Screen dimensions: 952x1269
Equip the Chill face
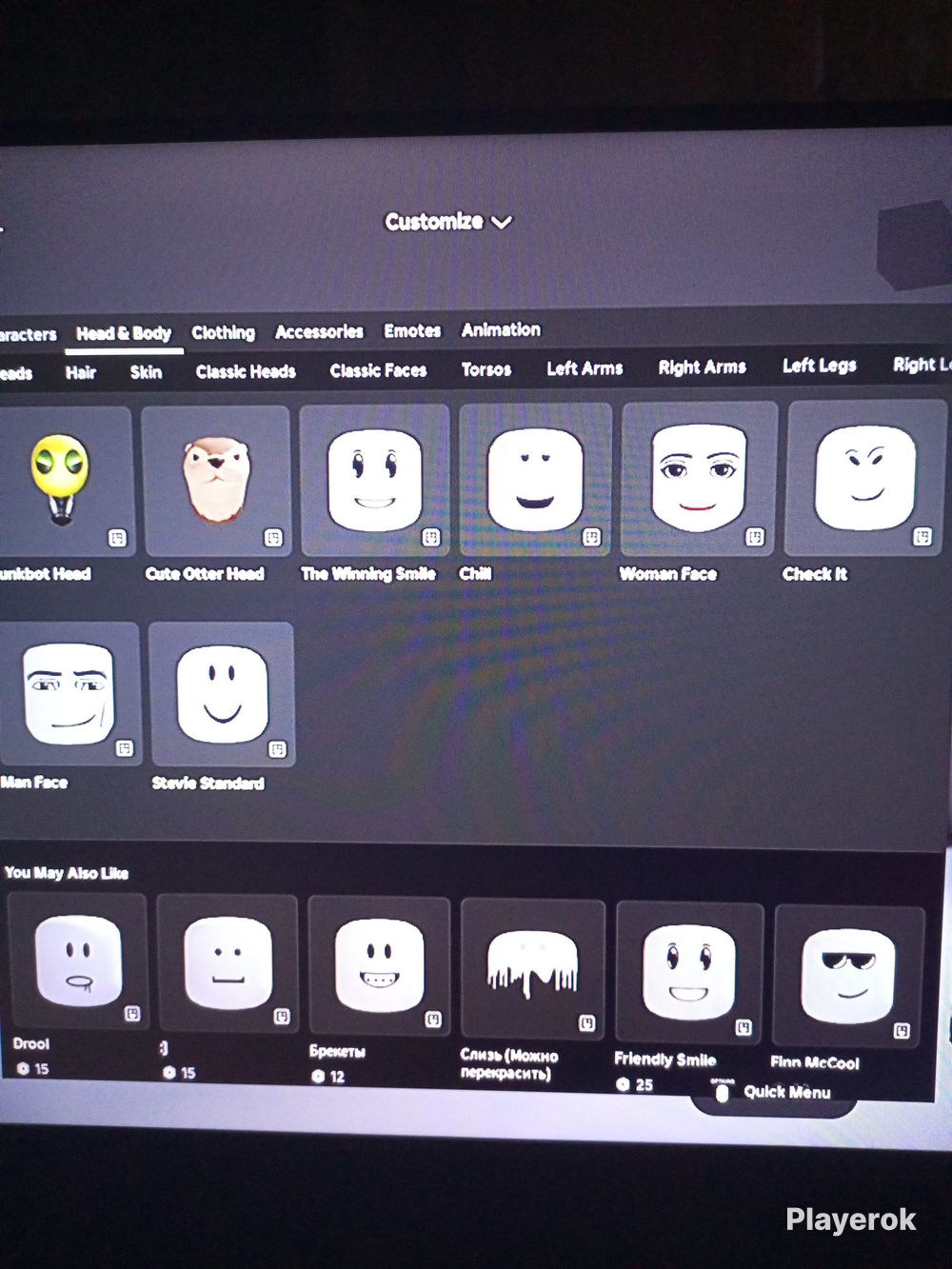(x=535, y=479)
